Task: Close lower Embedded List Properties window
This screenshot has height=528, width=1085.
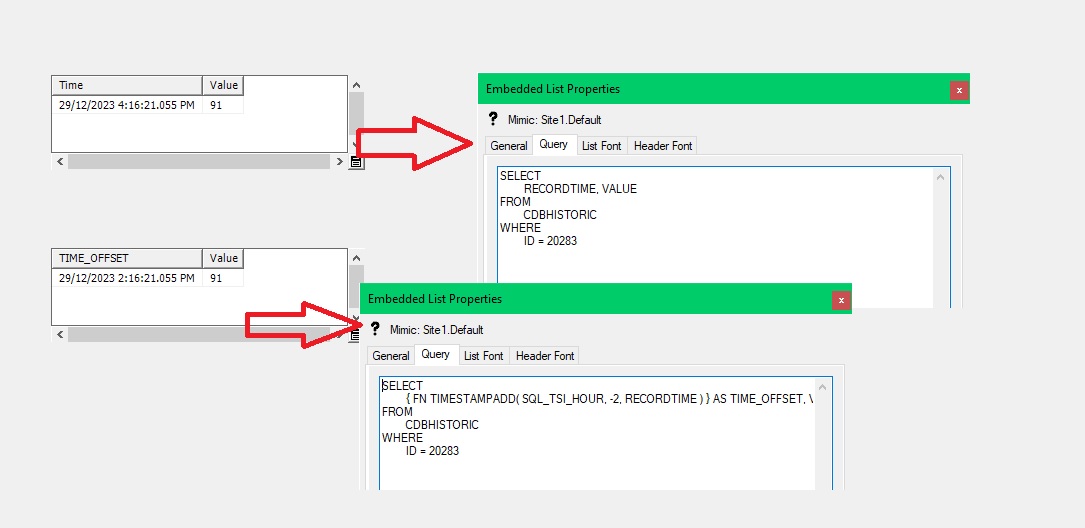Action: pyautogui.click(x=841, y=300)
